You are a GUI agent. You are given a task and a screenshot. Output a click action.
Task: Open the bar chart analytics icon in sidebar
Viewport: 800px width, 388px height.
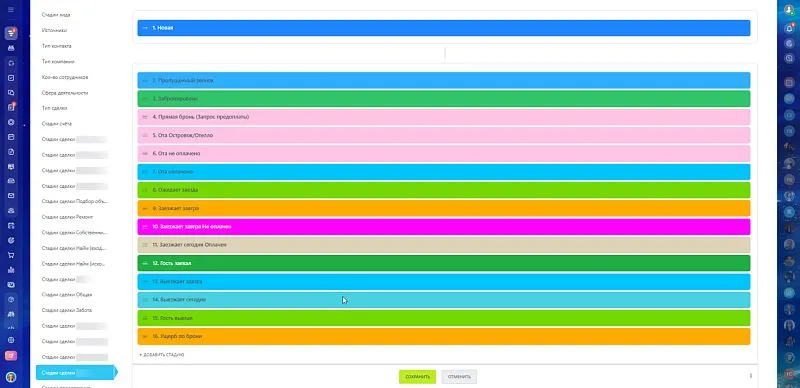[11, 270]
